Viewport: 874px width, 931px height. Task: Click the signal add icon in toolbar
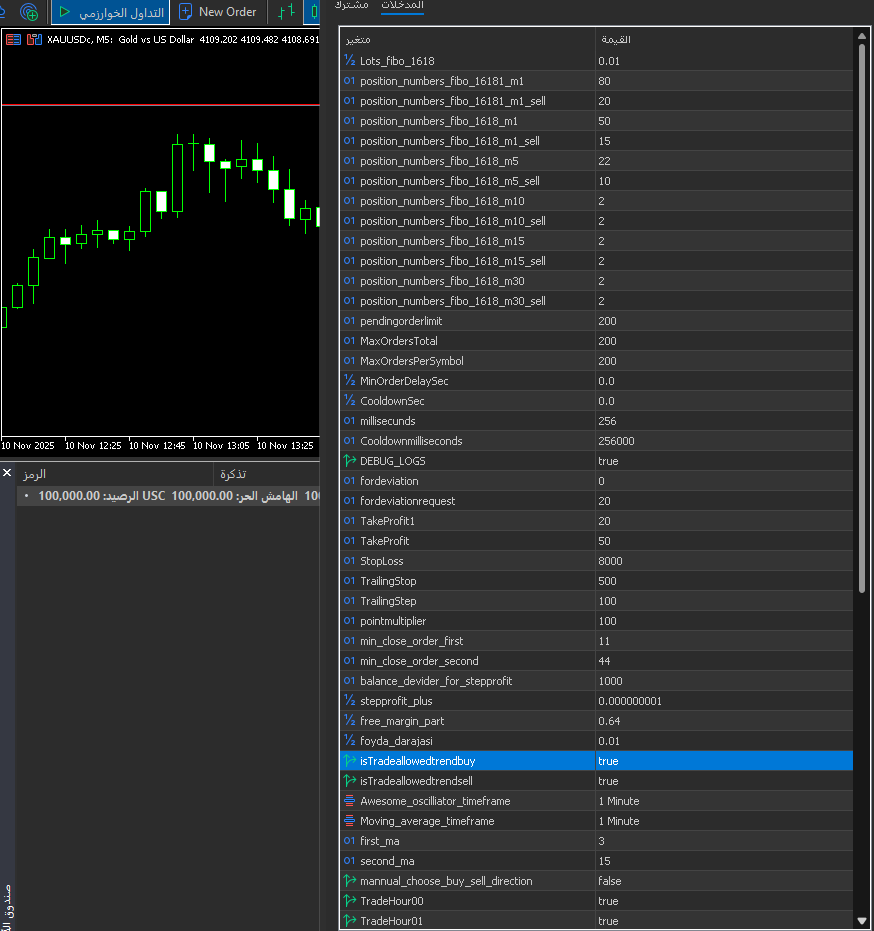30,12
